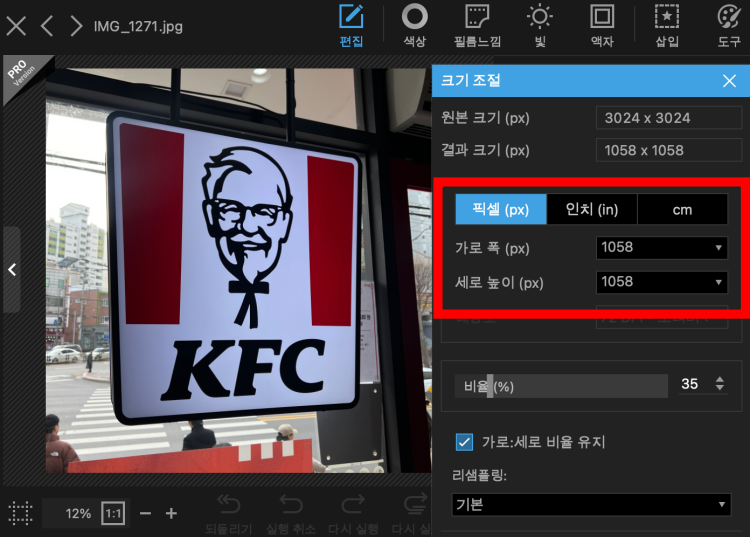Go to the previous image arrow
750x537 pixels.
point(46,26)
